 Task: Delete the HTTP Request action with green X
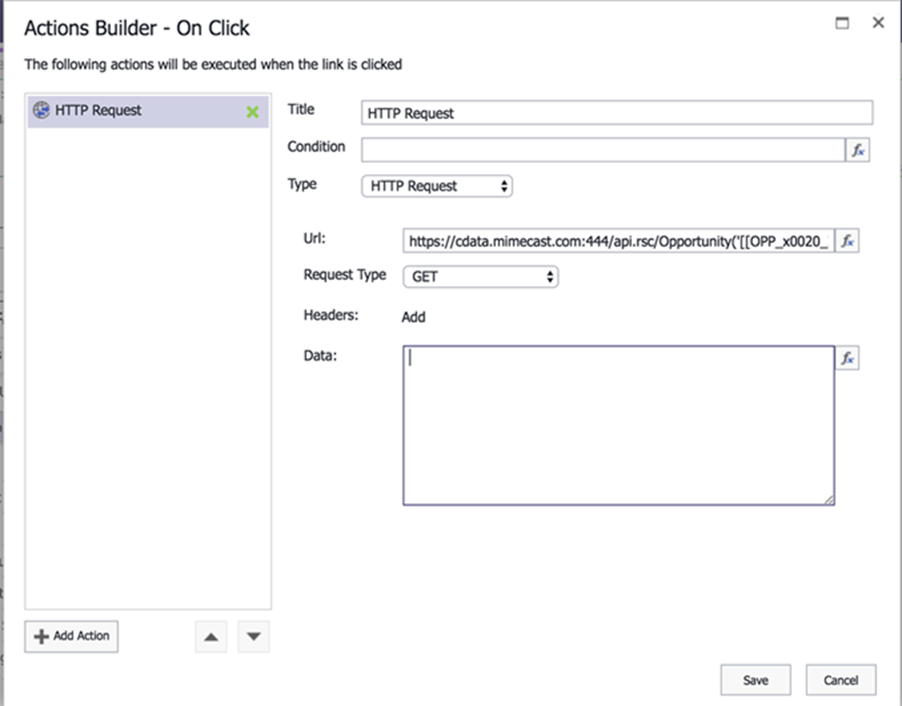pyautogui.click(x=252, y=112)
